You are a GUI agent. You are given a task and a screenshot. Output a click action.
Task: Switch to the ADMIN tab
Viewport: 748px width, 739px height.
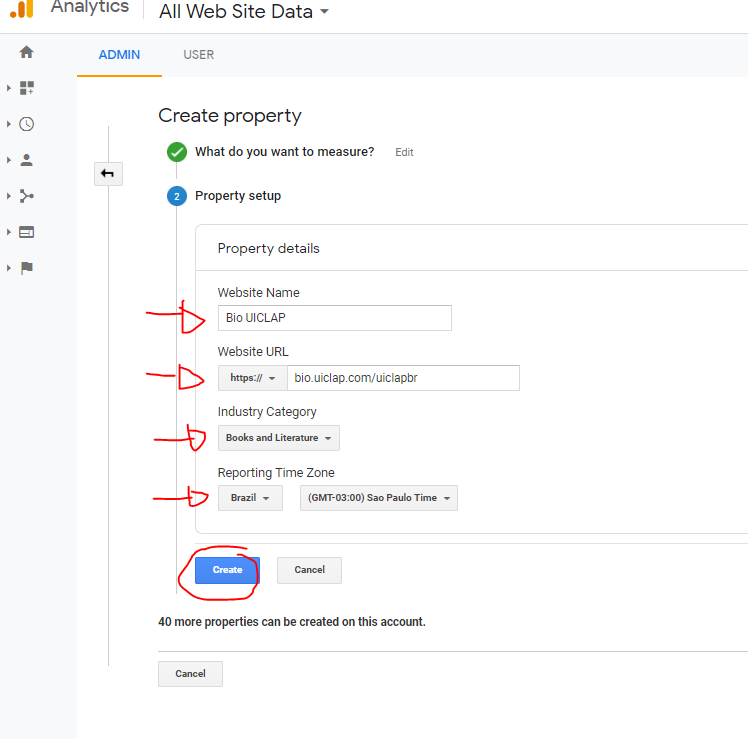click(x=119, y=55)
